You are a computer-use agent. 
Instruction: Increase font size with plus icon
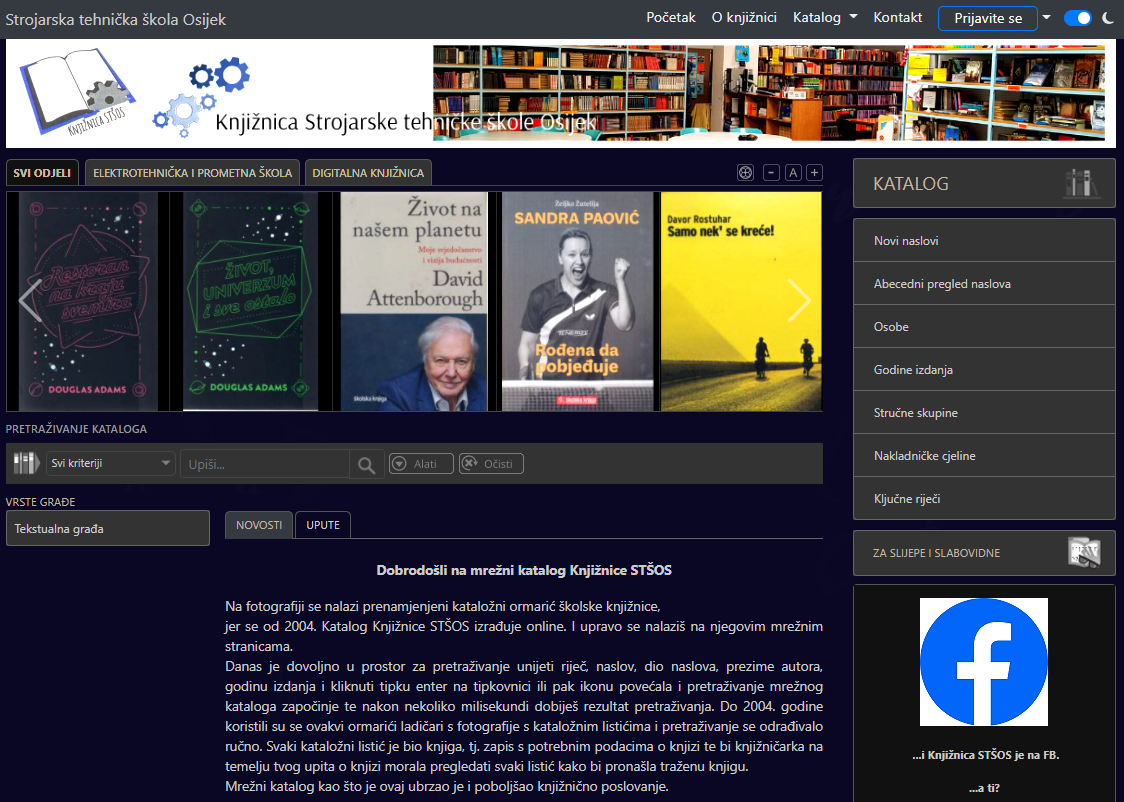click(x=814, y=173)
